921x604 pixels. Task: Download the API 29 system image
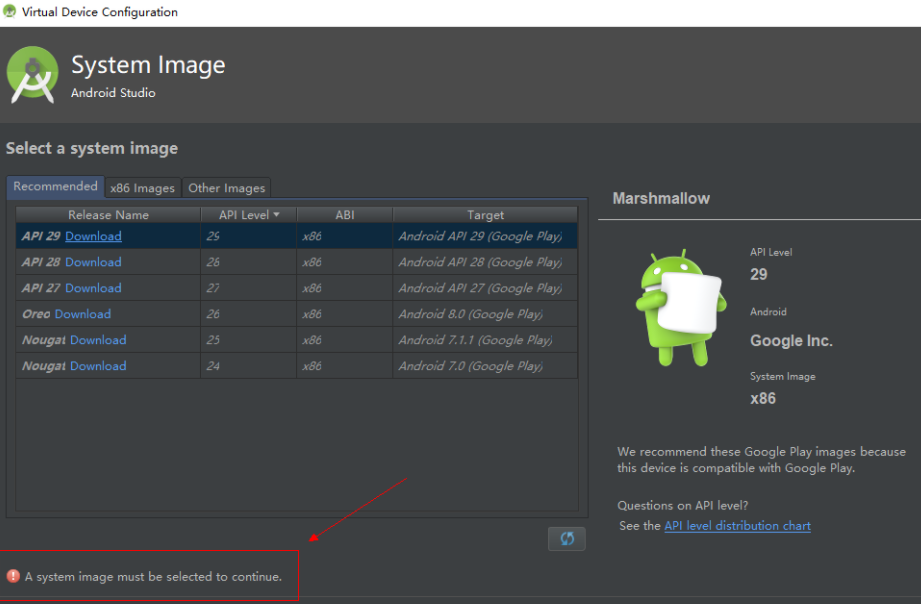click(x=93, y=236)
